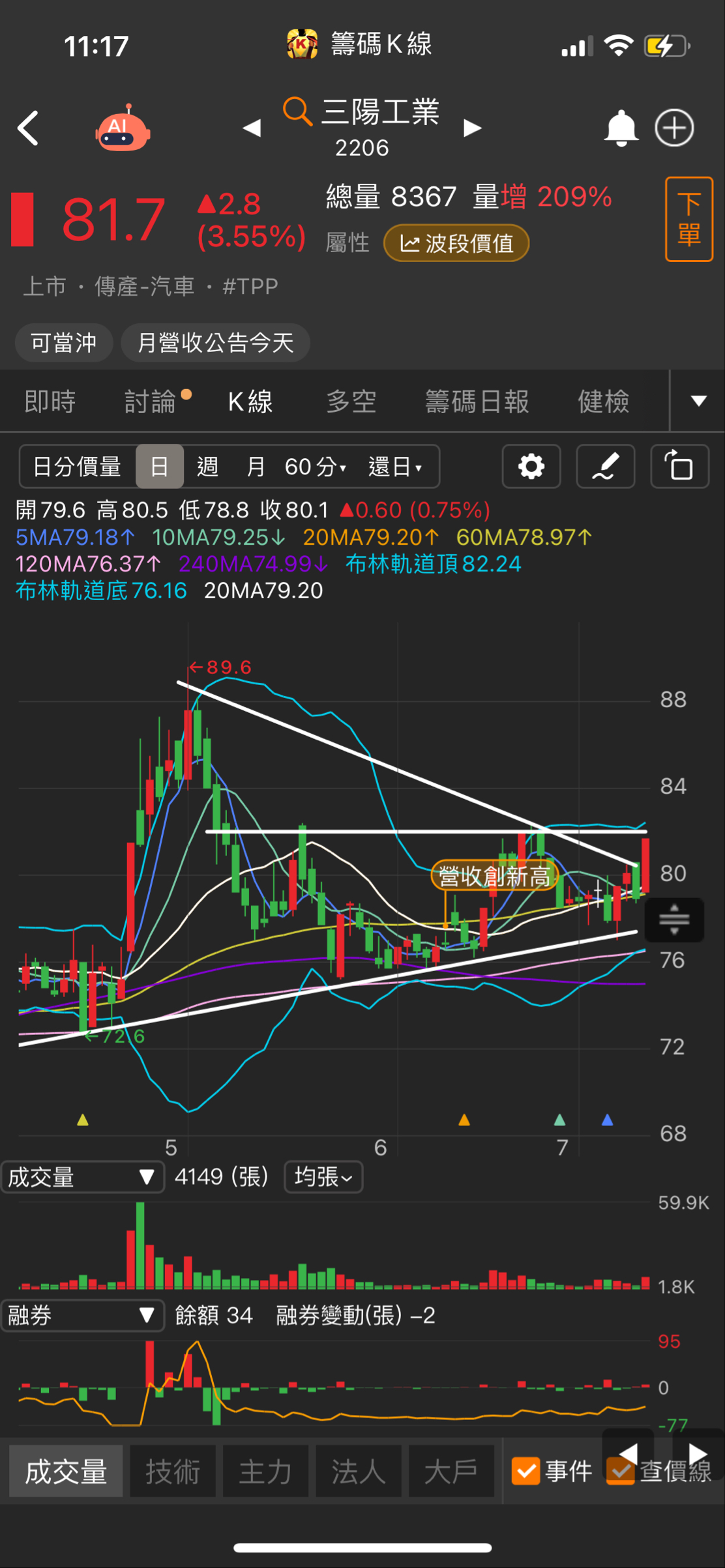The height and width of the screenshot is (1568, 725).
Task: Tap the #TPP hashtag
Action: (250, 286)
